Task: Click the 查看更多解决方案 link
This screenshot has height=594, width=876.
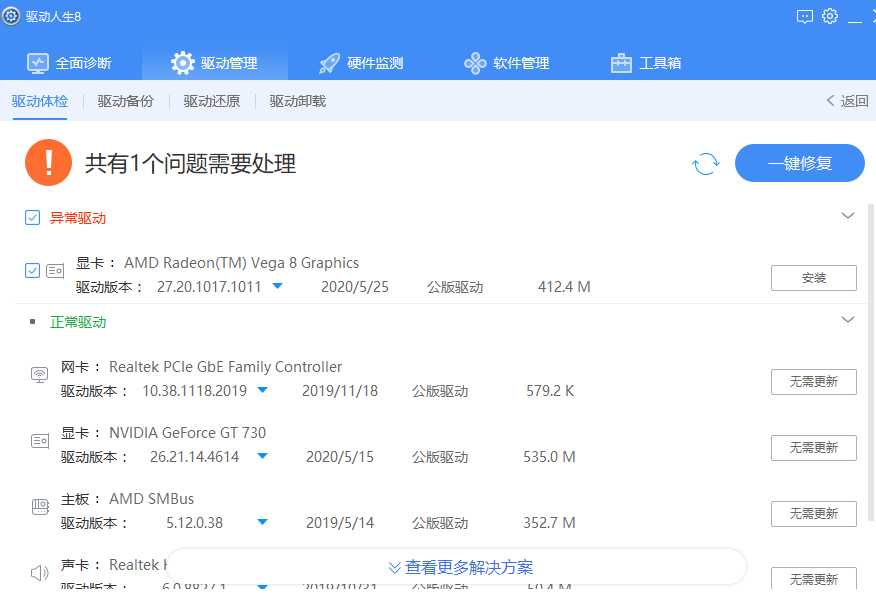Action: pyautogui.click(x=469, y=567)
